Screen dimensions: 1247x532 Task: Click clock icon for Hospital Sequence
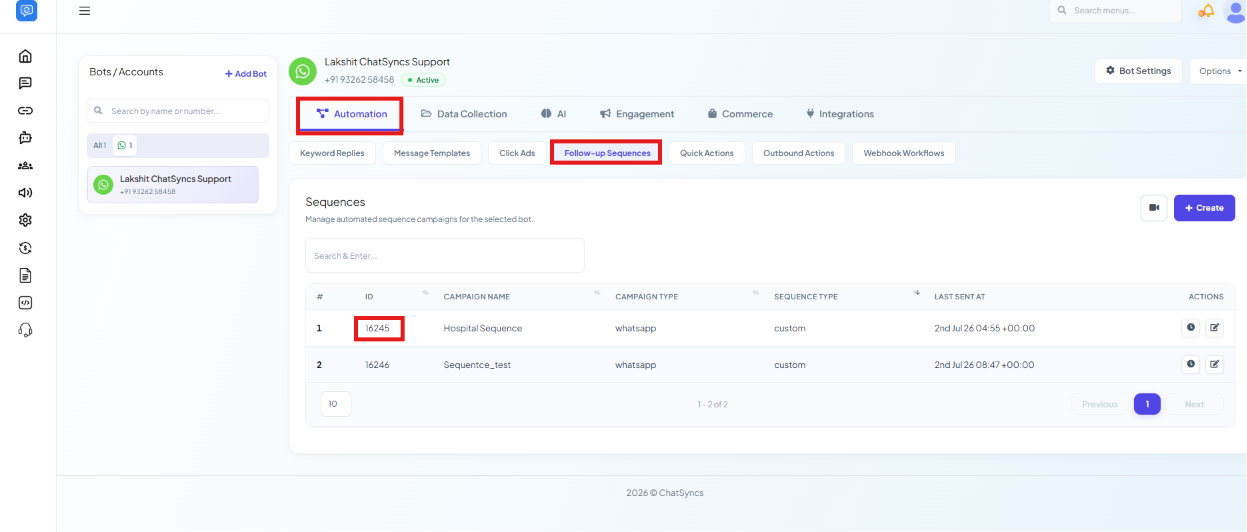tap(1191, 328)
